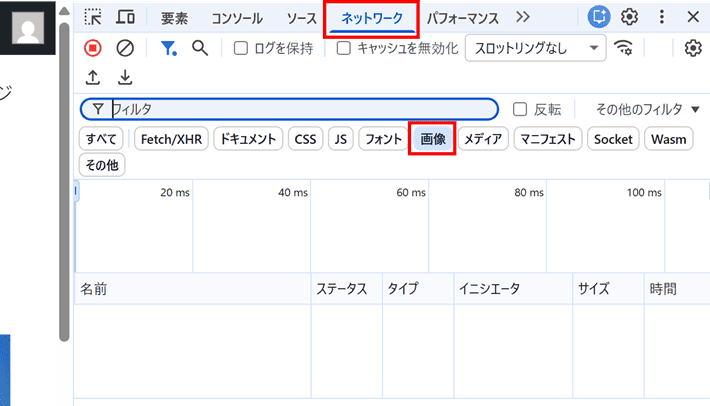
Task: Filter requests by Socket
Action: [613, 139]
